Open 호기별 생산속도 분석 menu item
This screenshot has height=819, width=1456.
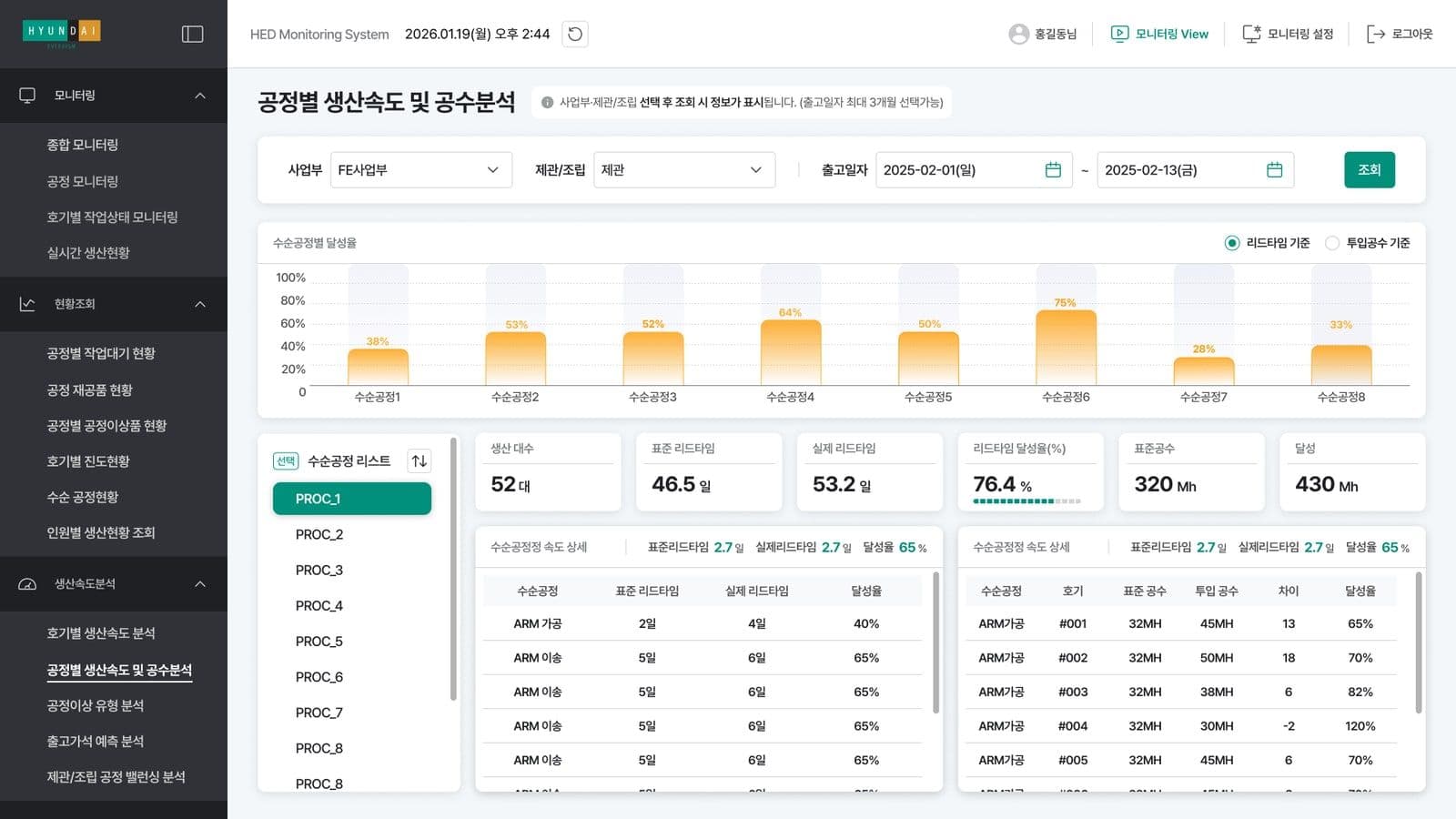[x=101, y=633]
